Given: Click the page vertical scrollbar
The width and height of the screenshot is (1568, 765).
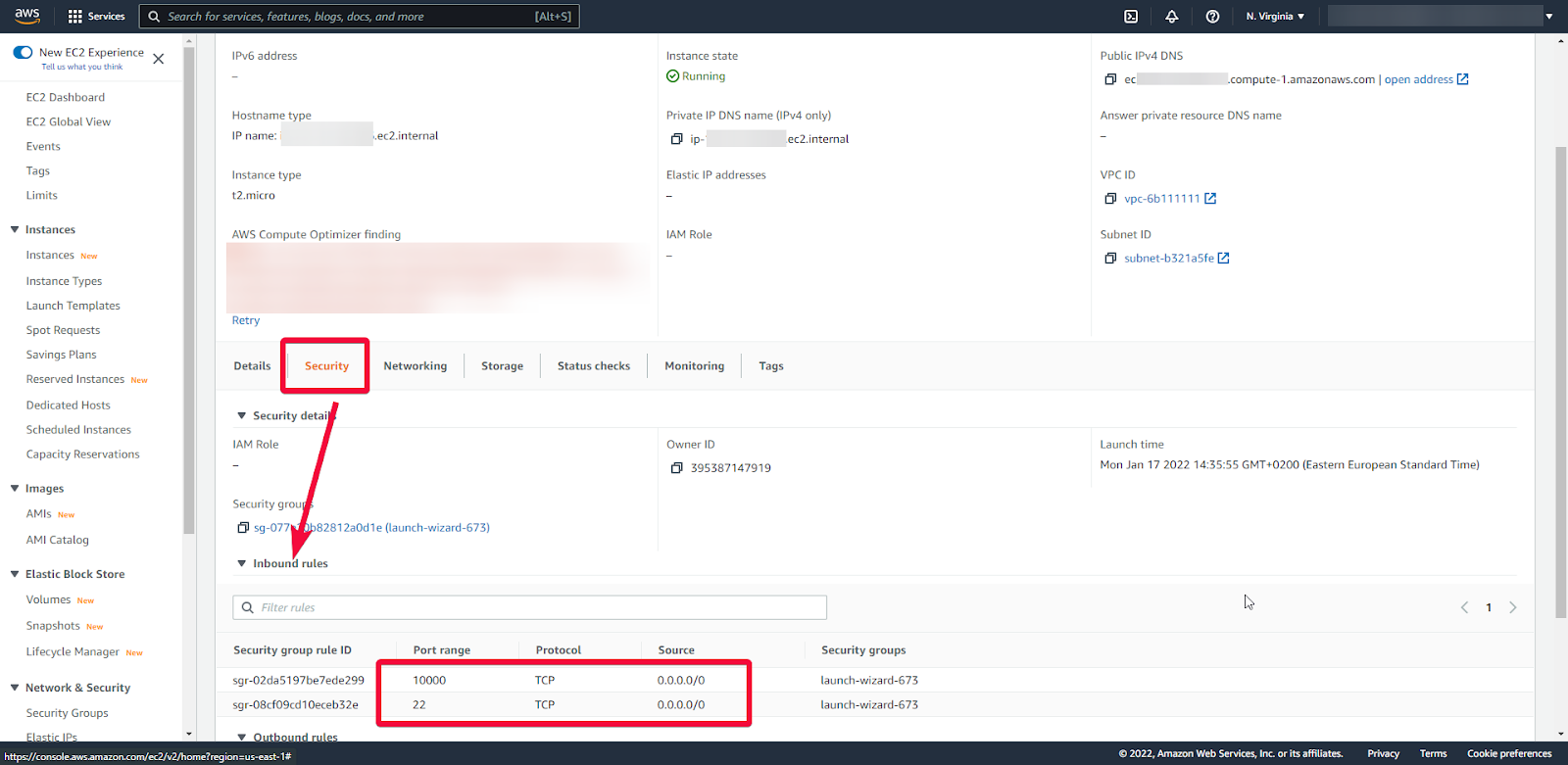Looking at the screenshot, I should coord(1561,382).
